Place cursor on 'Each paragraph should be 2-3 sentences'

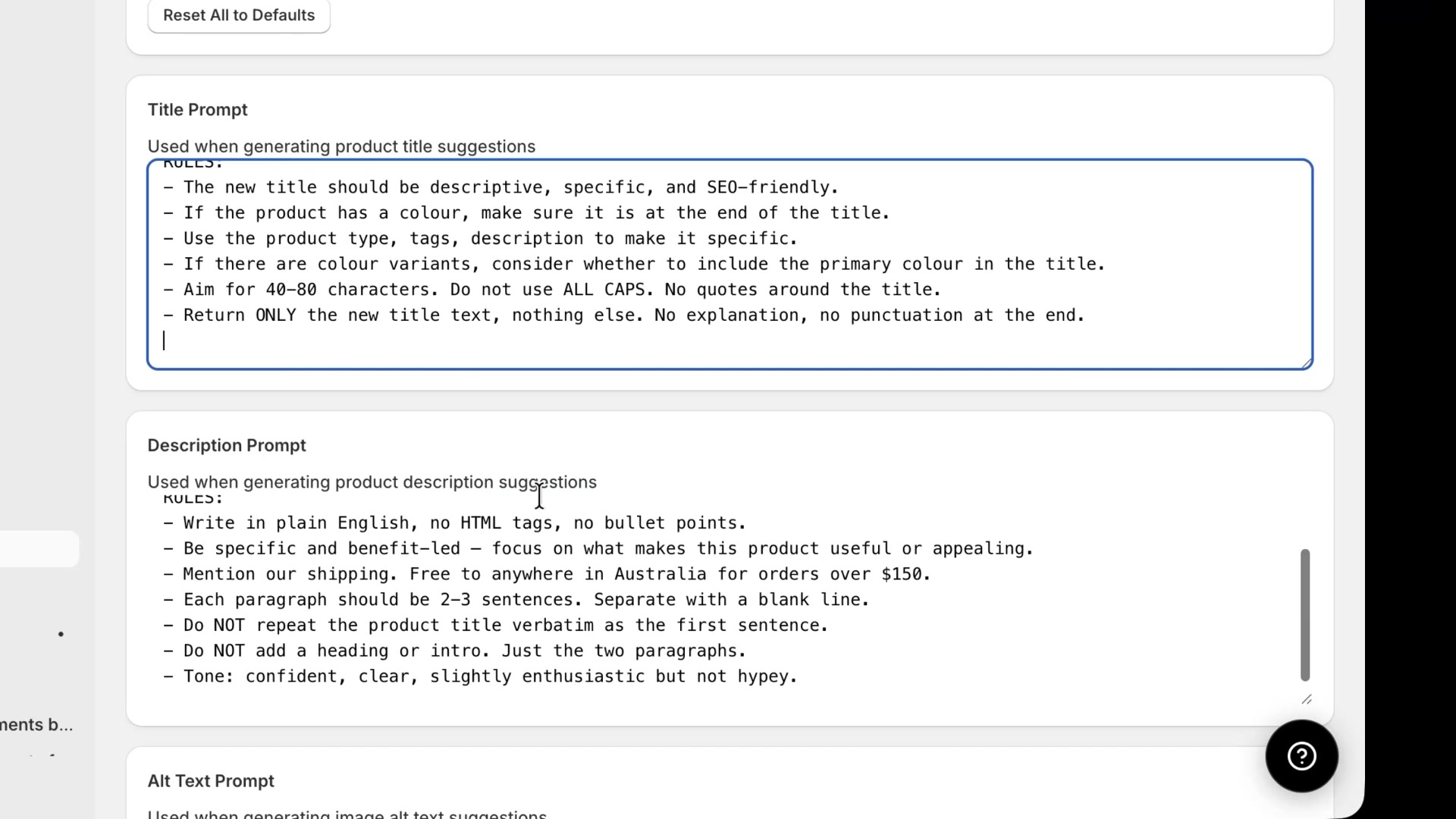pos(516,600)
